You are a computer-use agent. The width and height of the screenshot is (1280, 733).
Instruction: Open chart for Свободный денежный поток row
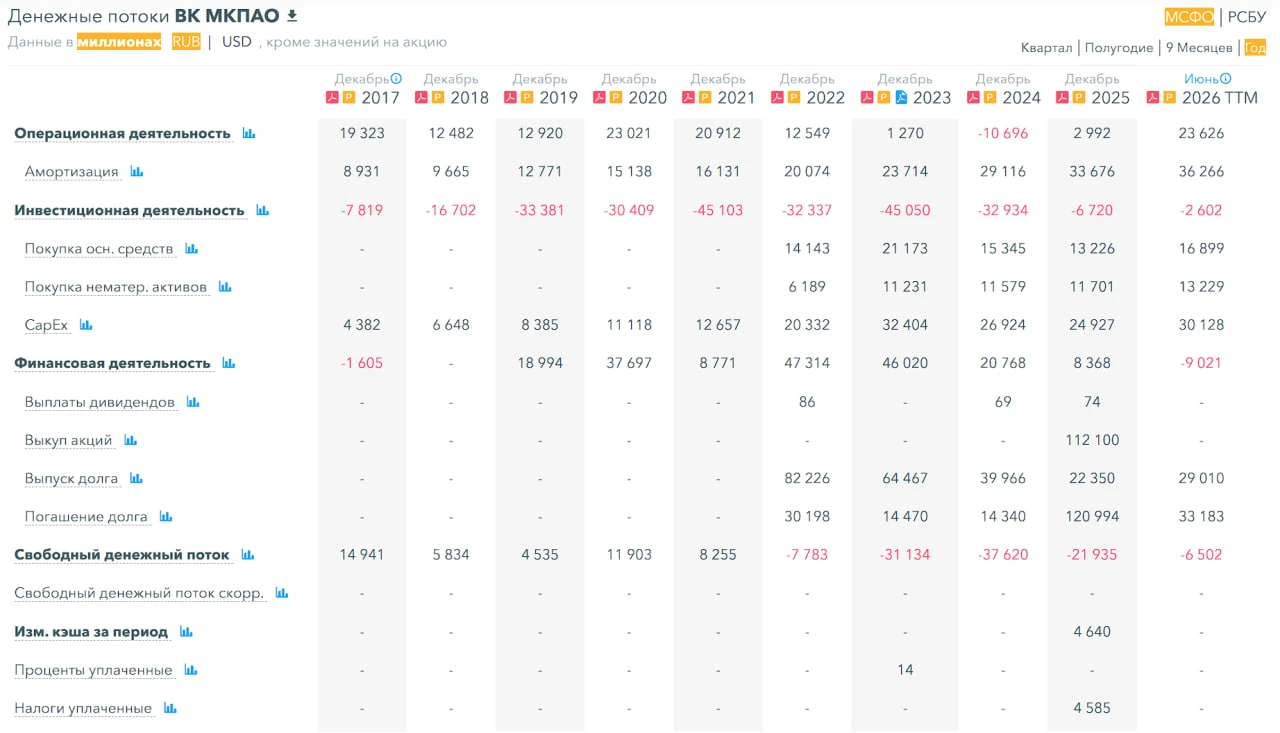[248, 555]
